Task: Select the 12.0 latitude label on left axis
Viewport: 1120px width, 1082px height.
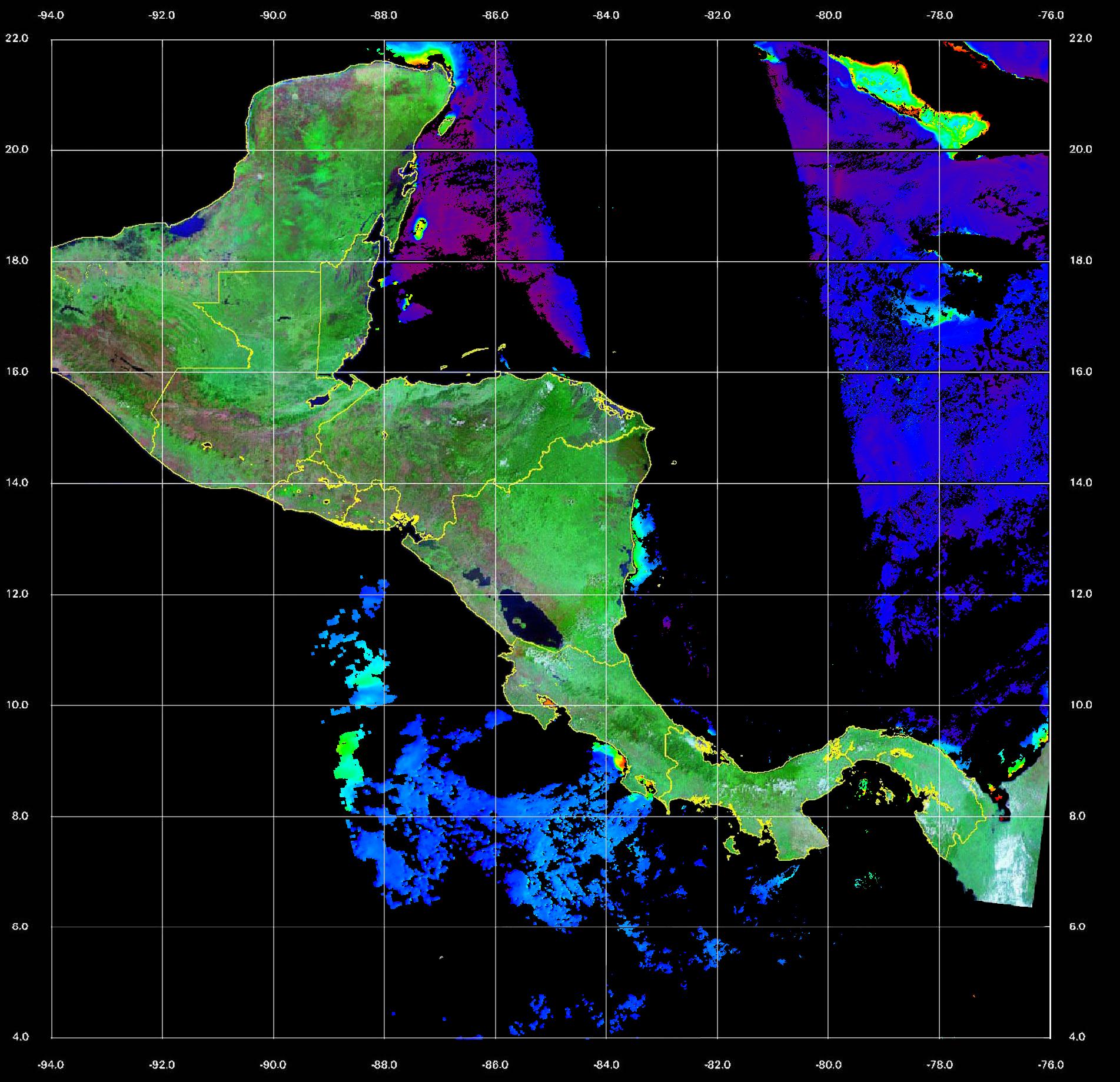Action: click(16, 594)
